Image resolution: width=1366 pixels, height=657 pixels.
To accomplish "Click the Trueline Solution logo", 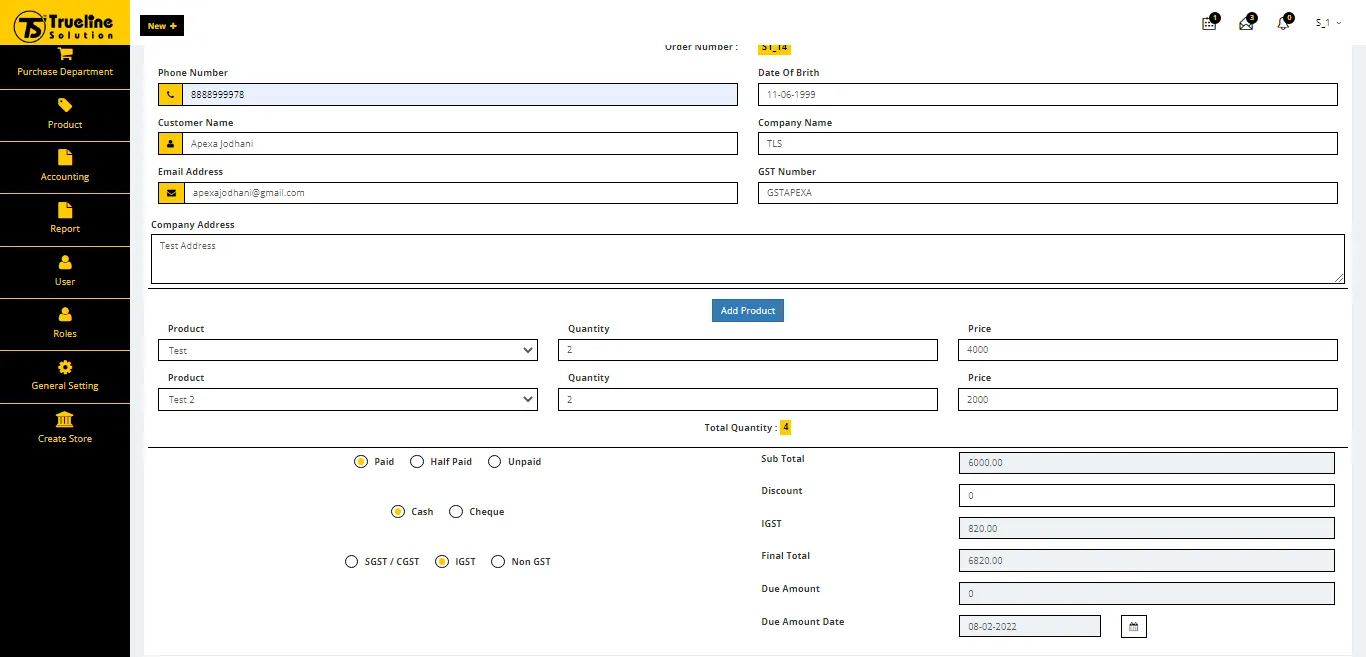I will point(65,24).
